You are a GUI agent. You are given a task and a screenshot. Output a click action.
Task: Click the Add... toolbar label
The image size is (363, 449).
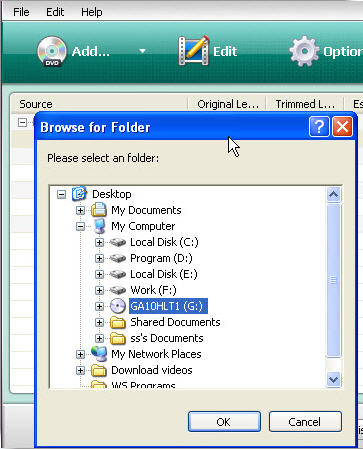tap(91, 51)
